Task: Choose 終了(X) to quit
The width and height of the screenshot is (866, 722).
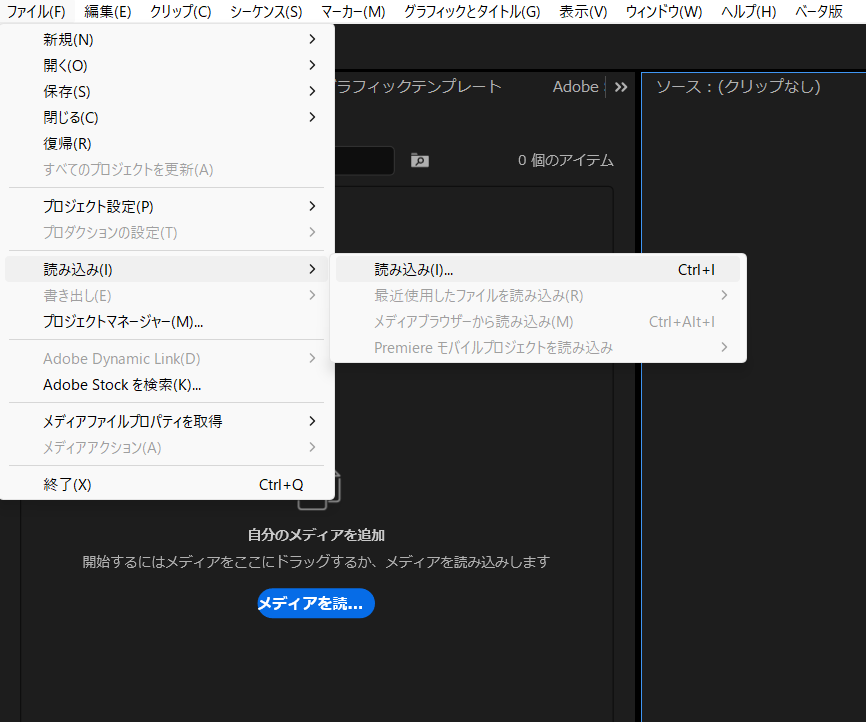Action: point(166,484)
